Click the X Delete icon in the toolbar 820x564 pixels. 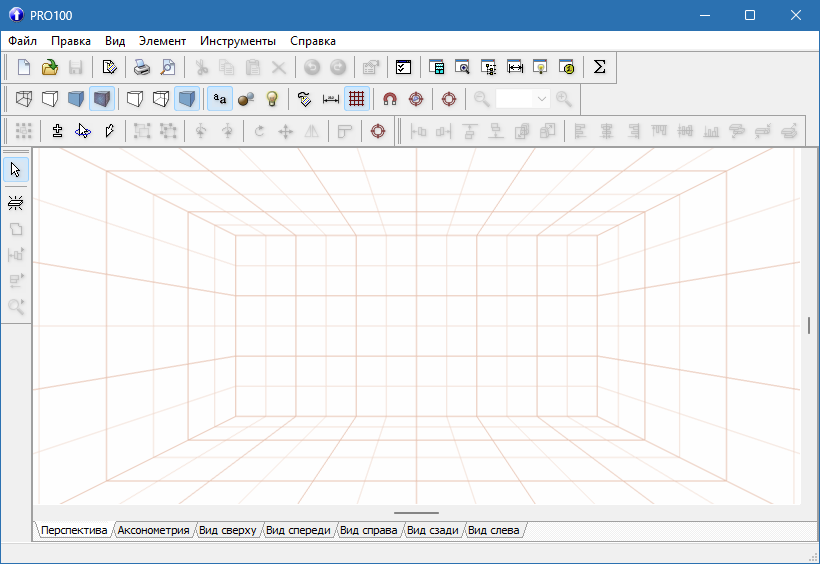tap(279, 67)
